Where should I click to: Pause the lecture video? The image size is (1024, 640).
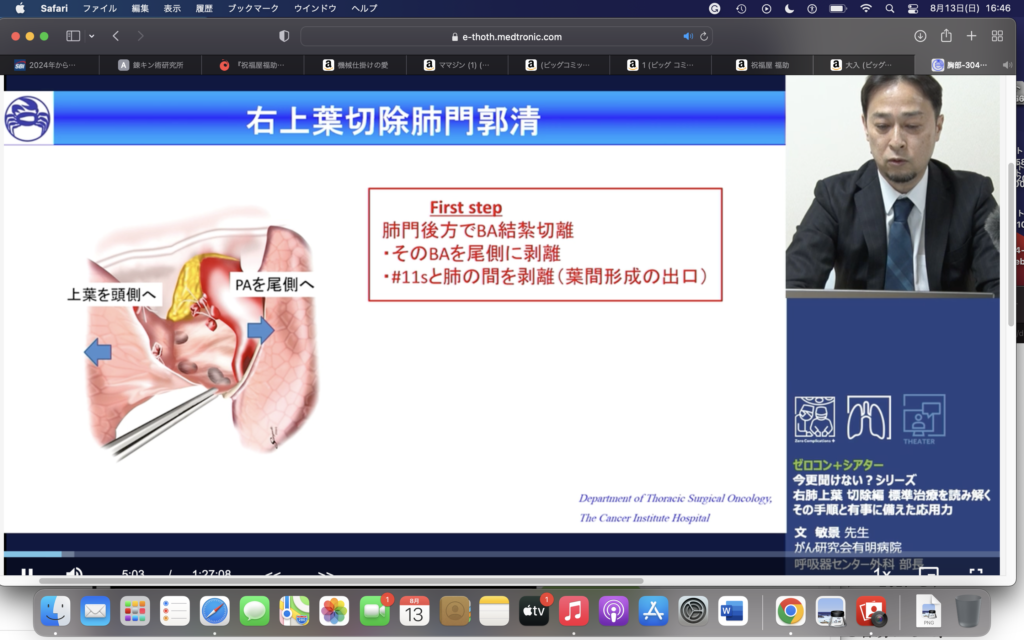tap(27, 574)
